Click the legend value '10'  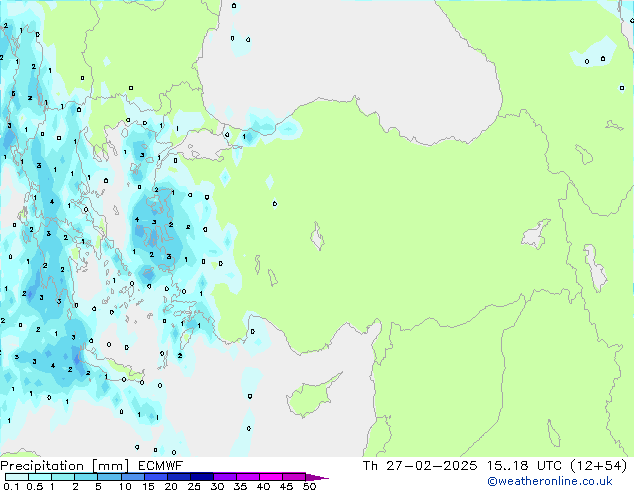coord(125,486)
